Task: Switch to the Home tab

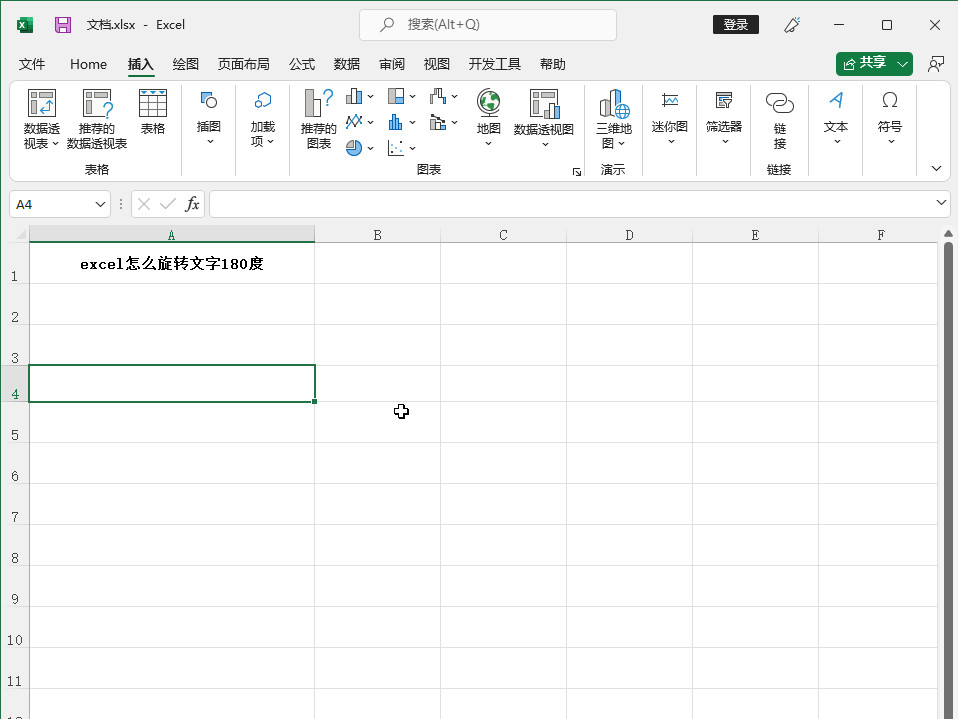Action: pyautogui.click(x=89, y=64)
